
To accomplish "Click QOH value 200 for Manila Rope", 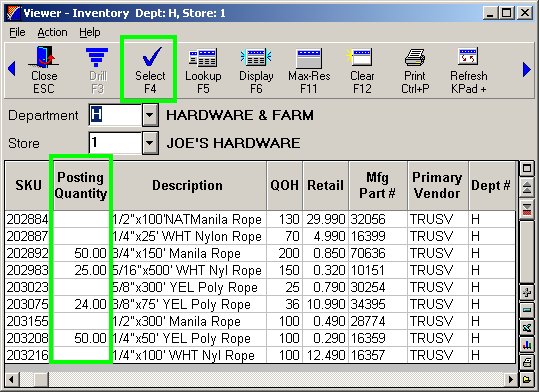I will click(289, 253).
